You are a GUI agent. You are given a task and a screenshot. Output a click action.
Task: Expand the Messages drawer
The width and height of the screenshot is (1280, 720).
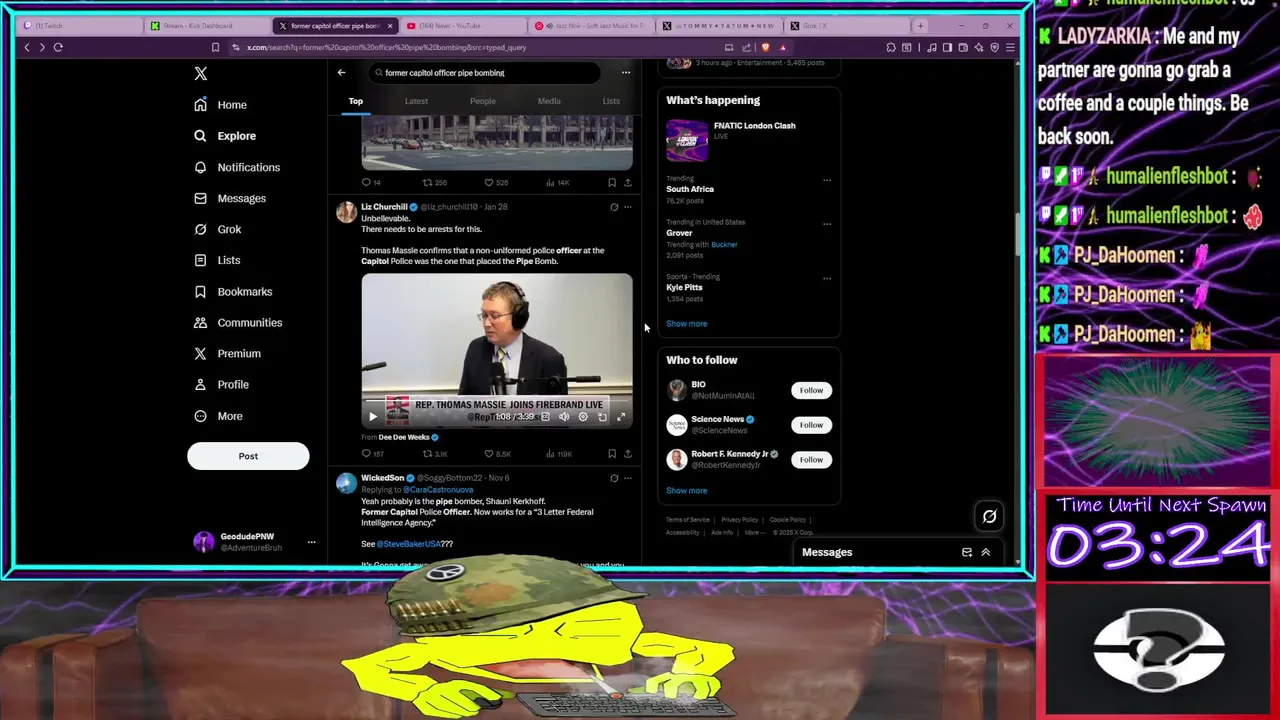pyautogui.click(x=985, y=552)
